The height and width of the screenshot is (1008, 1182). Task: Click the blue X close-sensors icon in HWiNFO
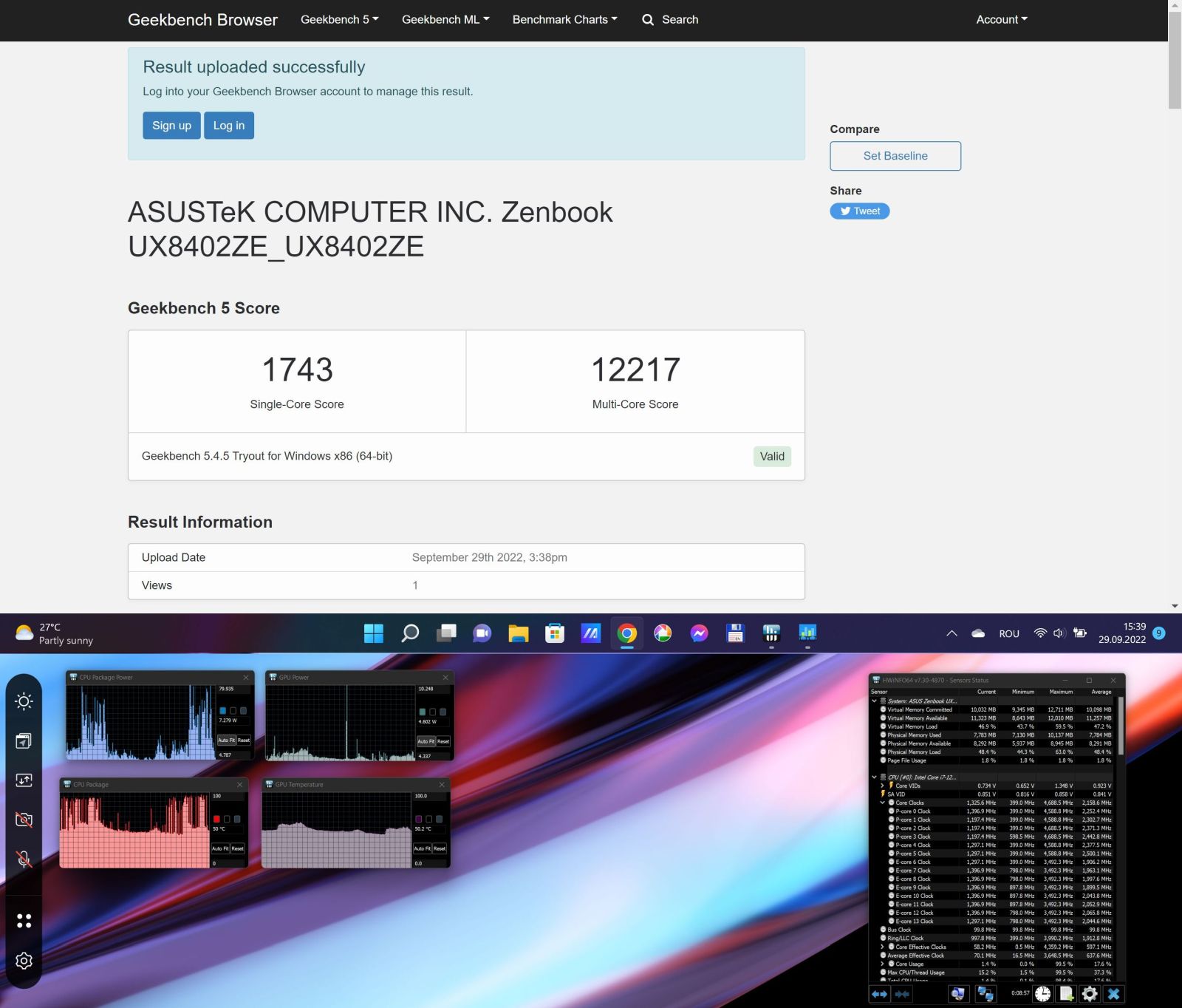pos(1113,994)
